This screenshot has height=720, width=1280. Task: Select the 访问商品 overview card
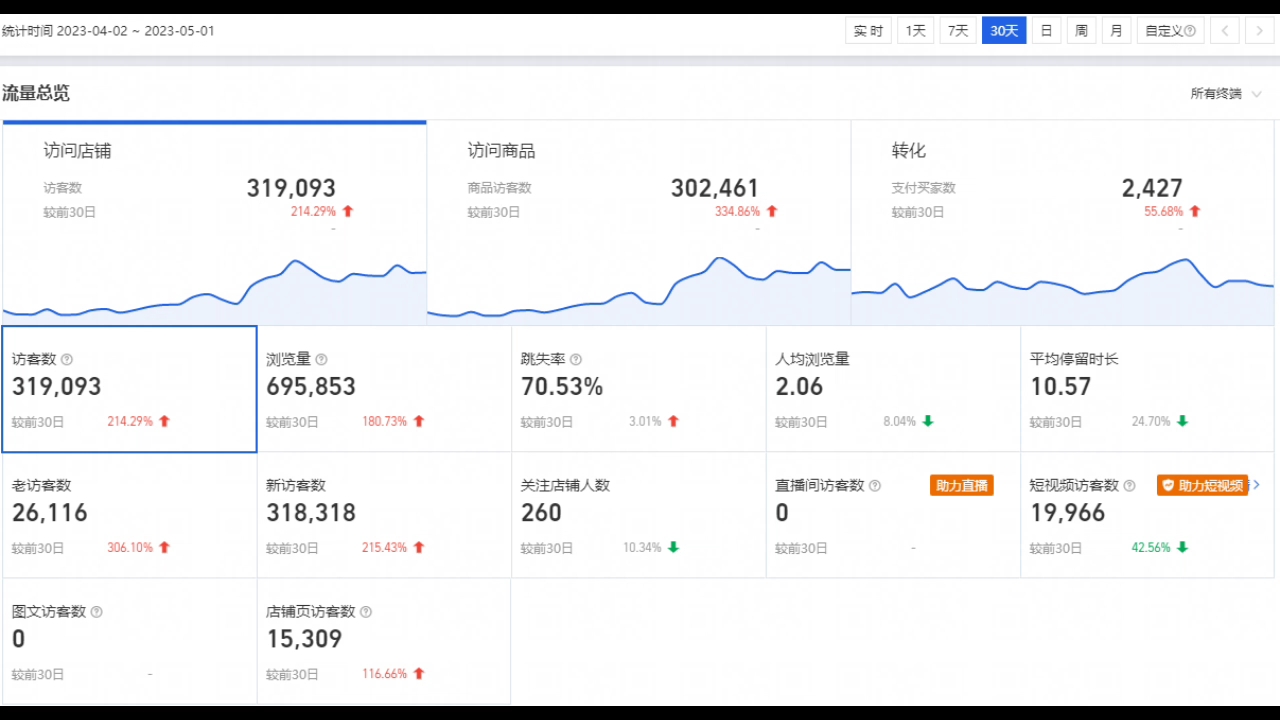(639, 222)
